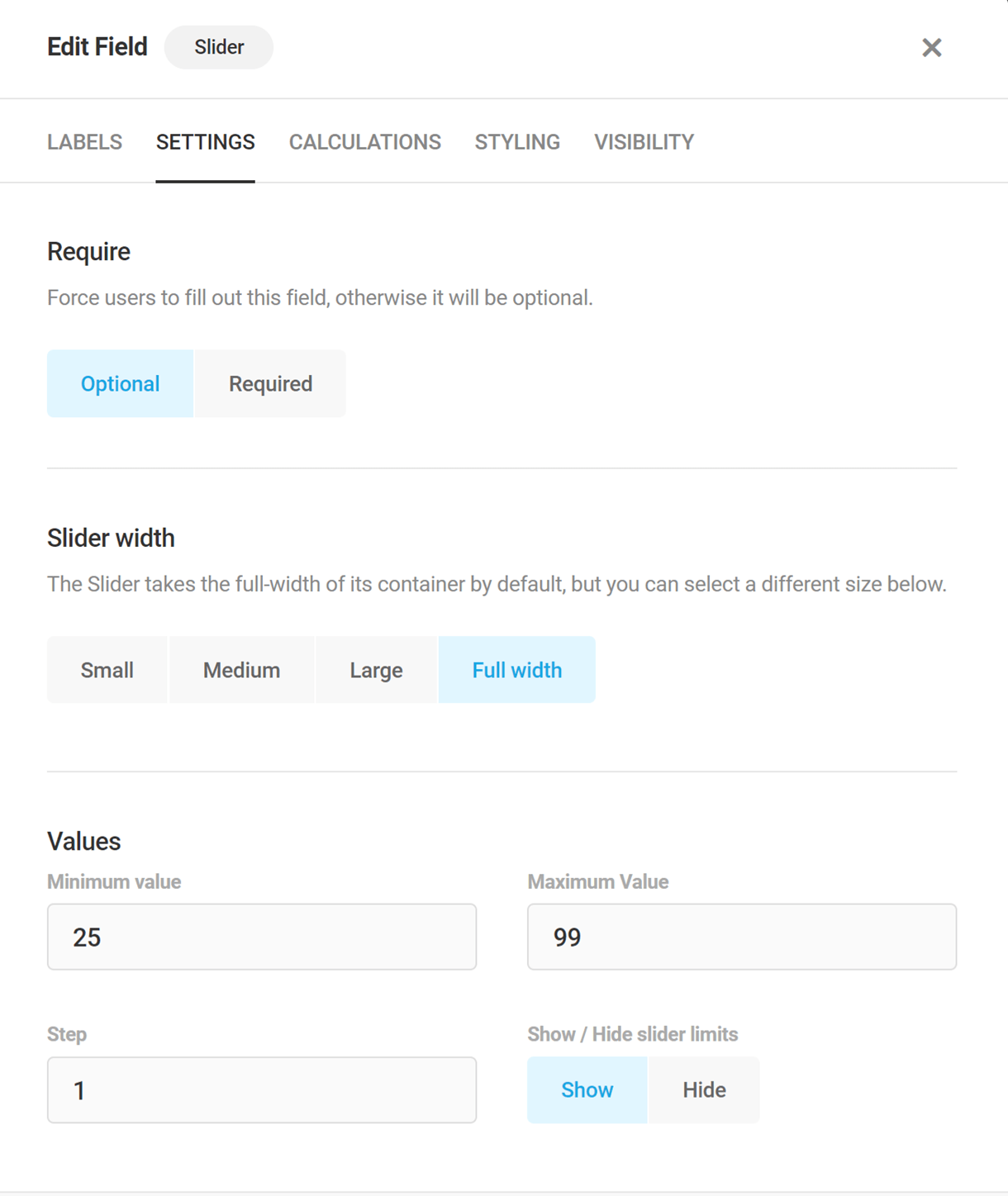Click the Maximum Value input field
Screen dimensions: 1008x1196
(742, 937)
